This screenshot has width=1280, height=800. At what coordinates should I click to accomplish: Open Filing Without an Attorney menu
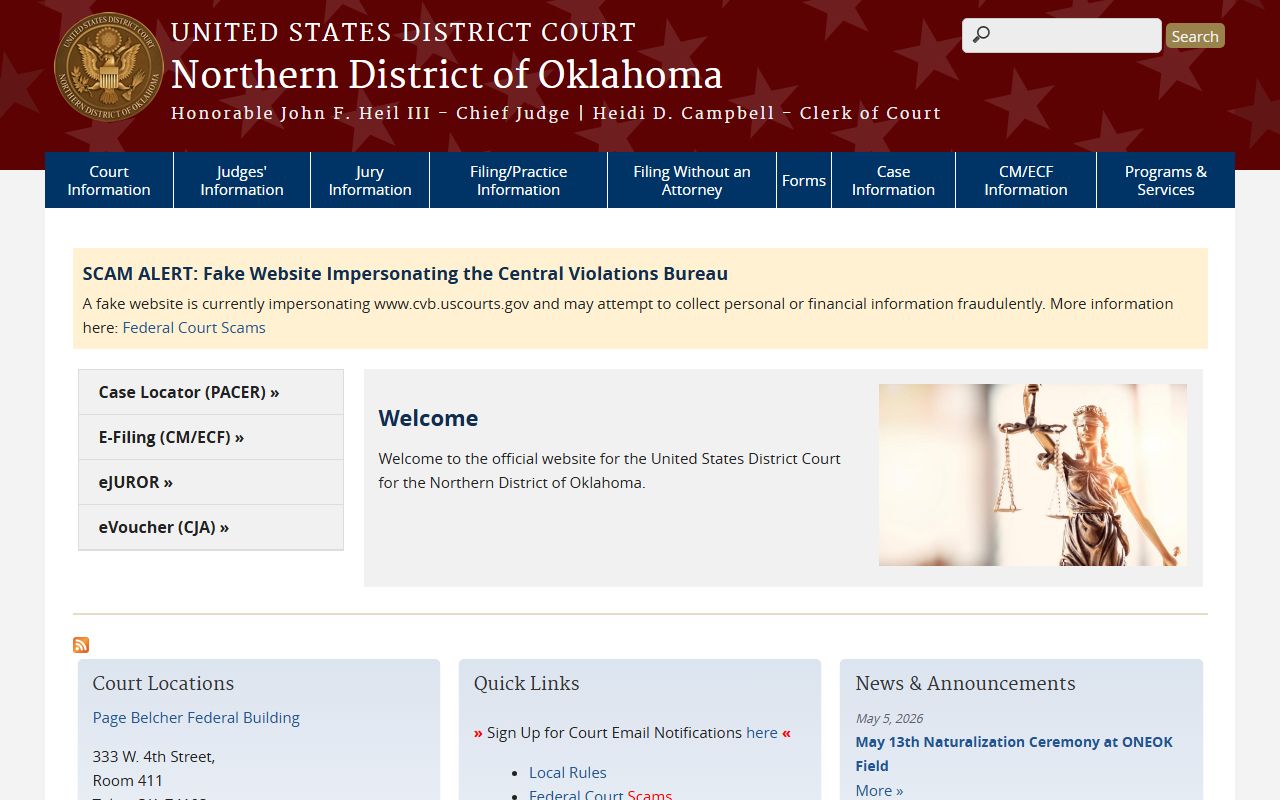point(692,180)
